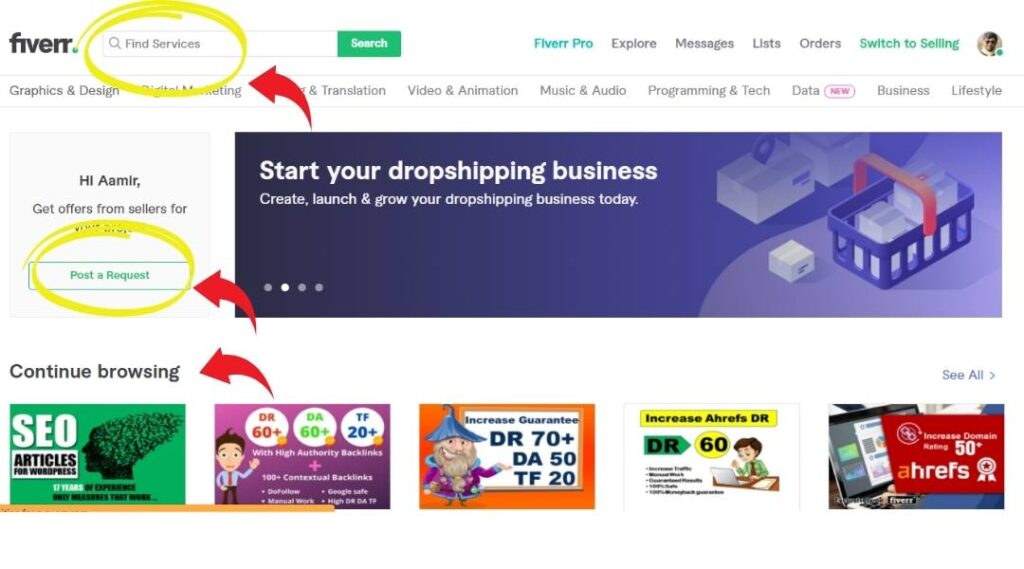Open the Lists menu

tap(766, 44)
